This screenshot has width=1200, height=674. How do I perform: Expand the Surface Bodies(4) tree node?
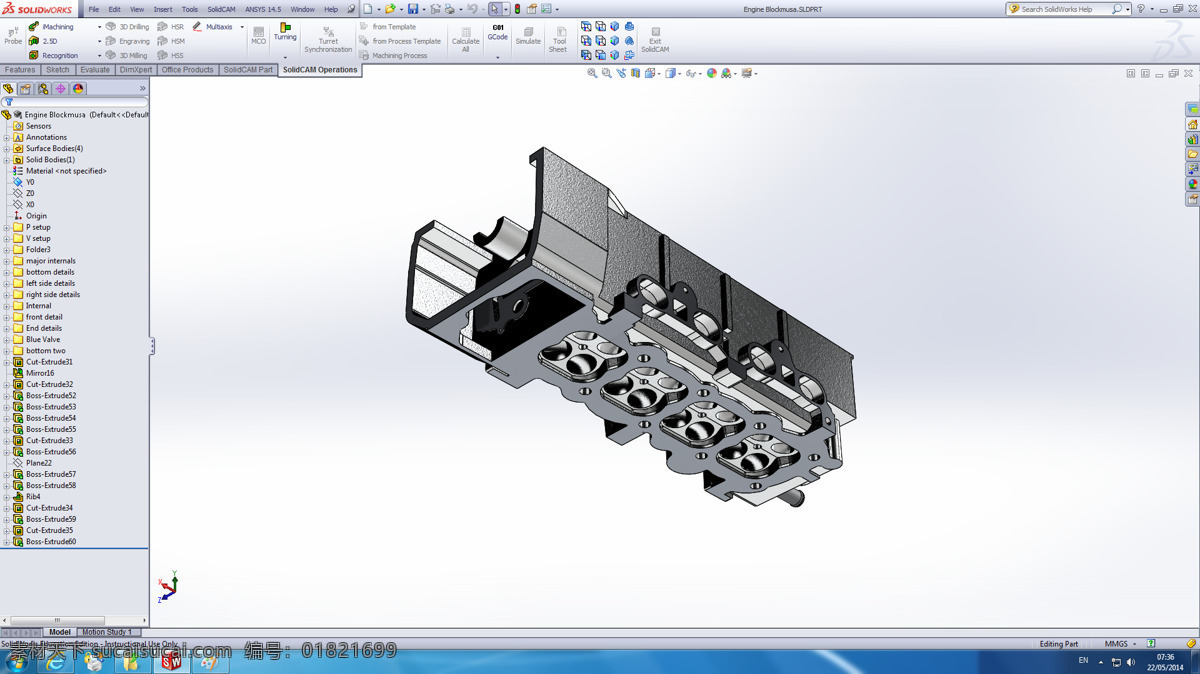(6, 149)
